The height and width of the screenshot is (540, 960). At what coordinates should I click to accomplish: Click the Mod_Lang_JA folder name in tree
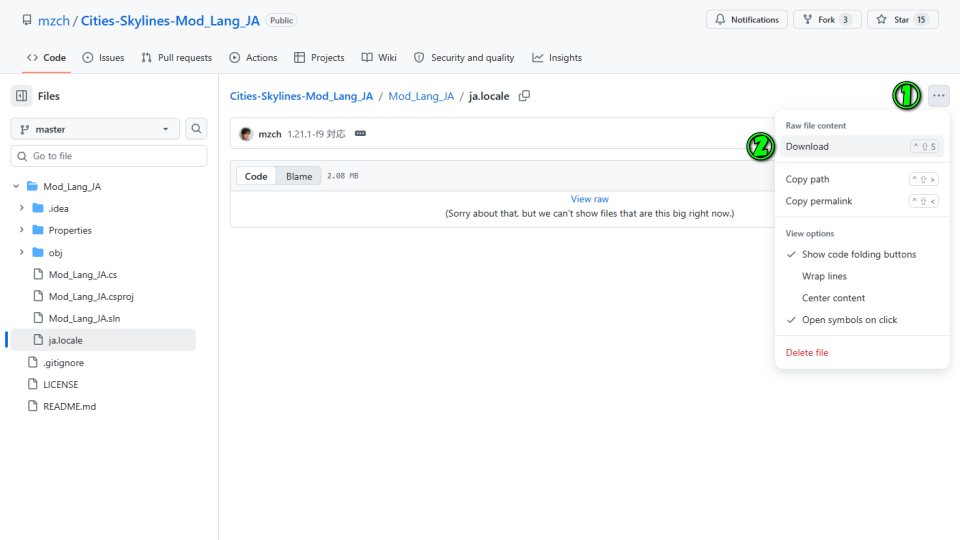click(72, 186)
